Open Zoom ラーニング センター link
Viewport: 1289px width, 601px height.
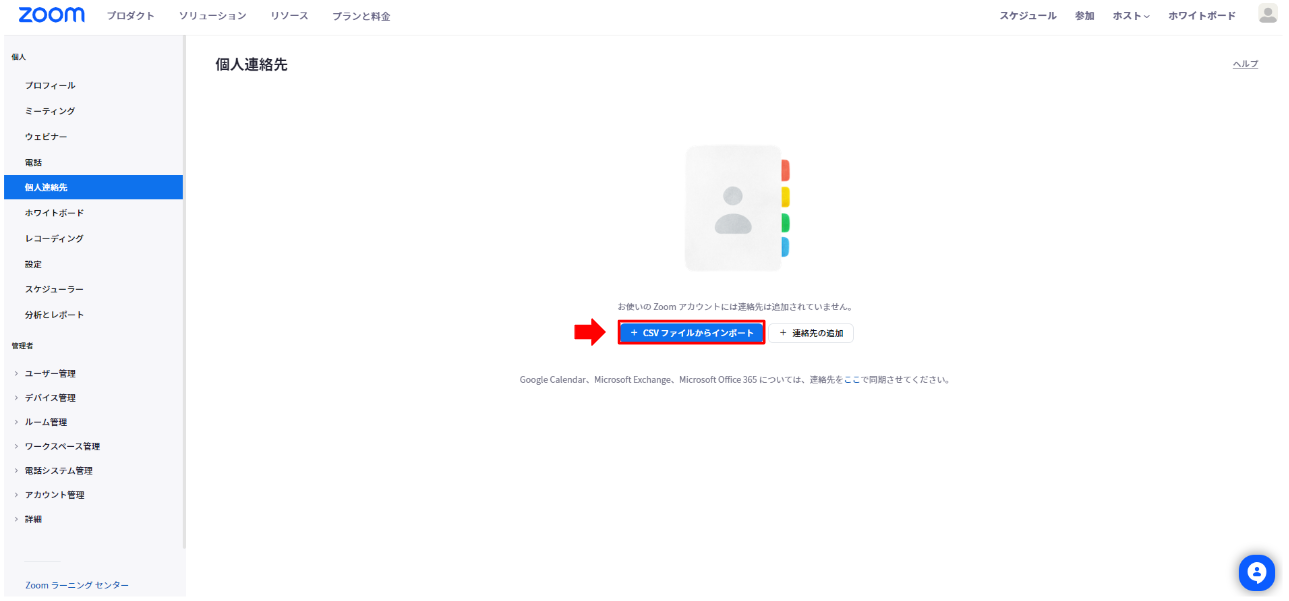(x=77, y=585)
